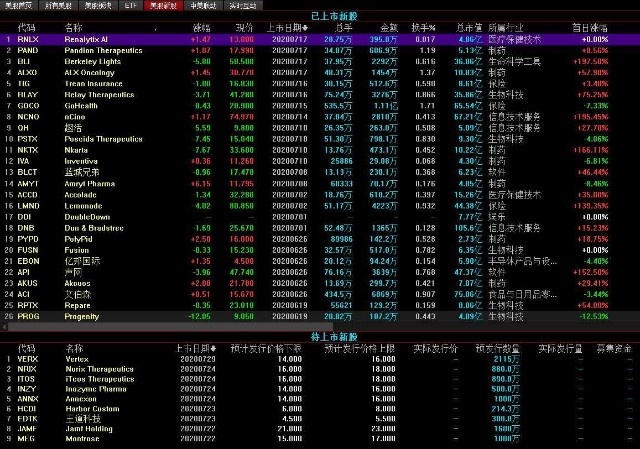Select the Lemonade stock name
Screen dimensions: 640x449
click(83, 206)
